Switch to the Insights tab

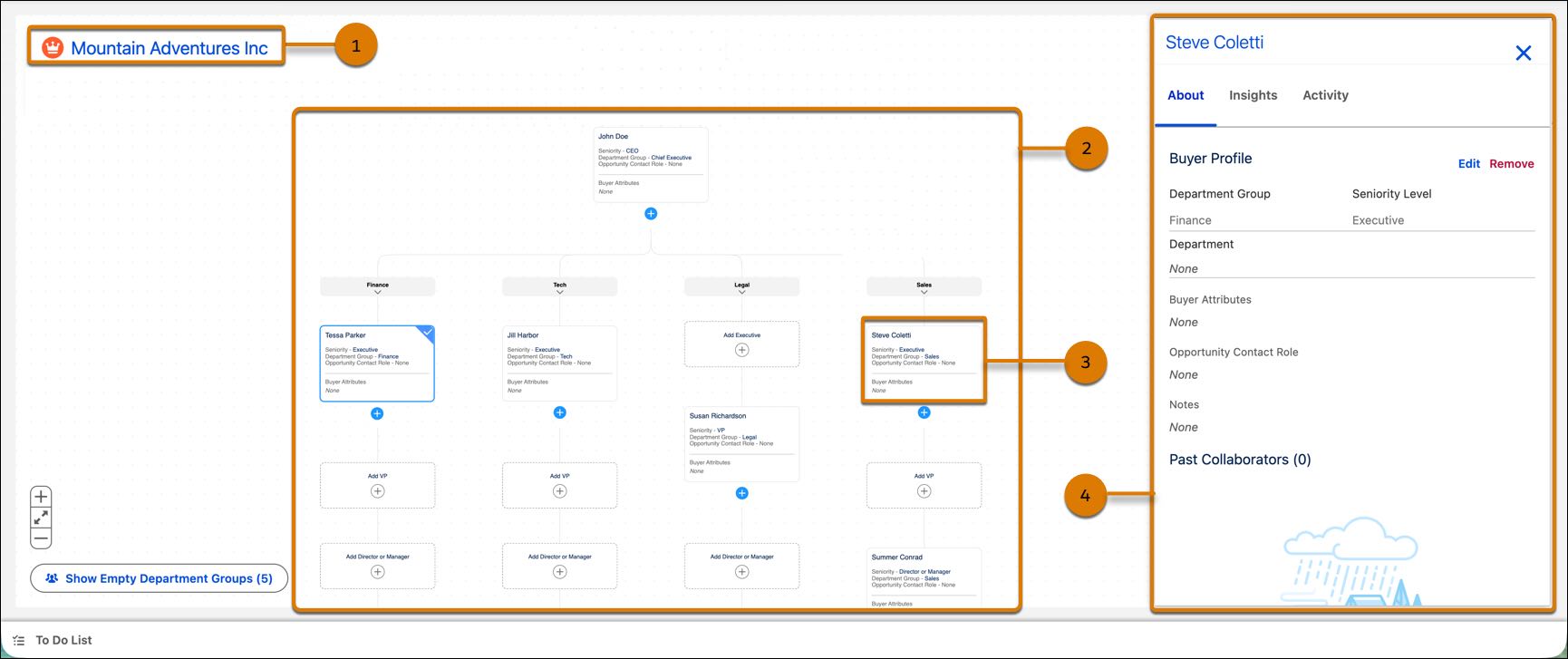[x=1253, y=95]
